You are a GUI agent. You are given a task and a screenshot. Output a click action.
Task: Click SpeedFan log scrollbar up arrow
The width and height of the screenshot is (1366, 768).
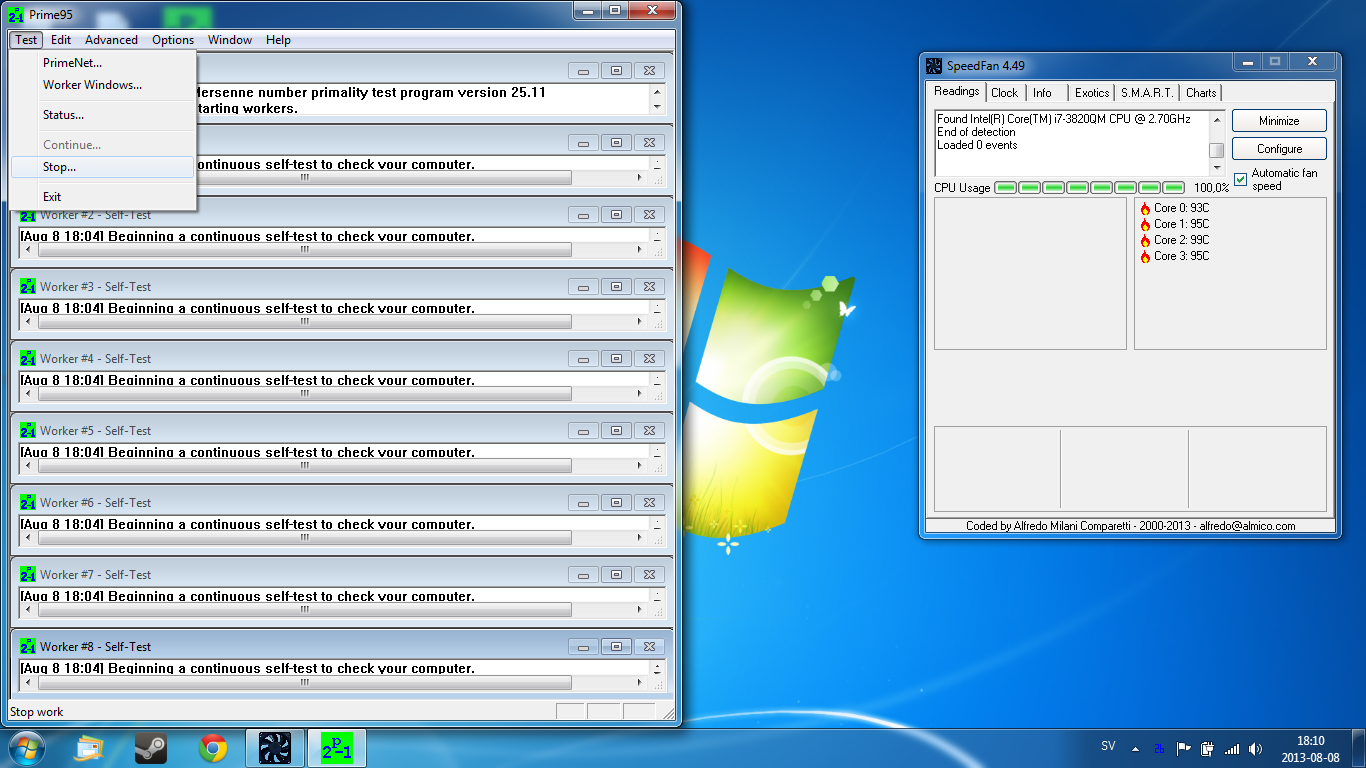1217,119
